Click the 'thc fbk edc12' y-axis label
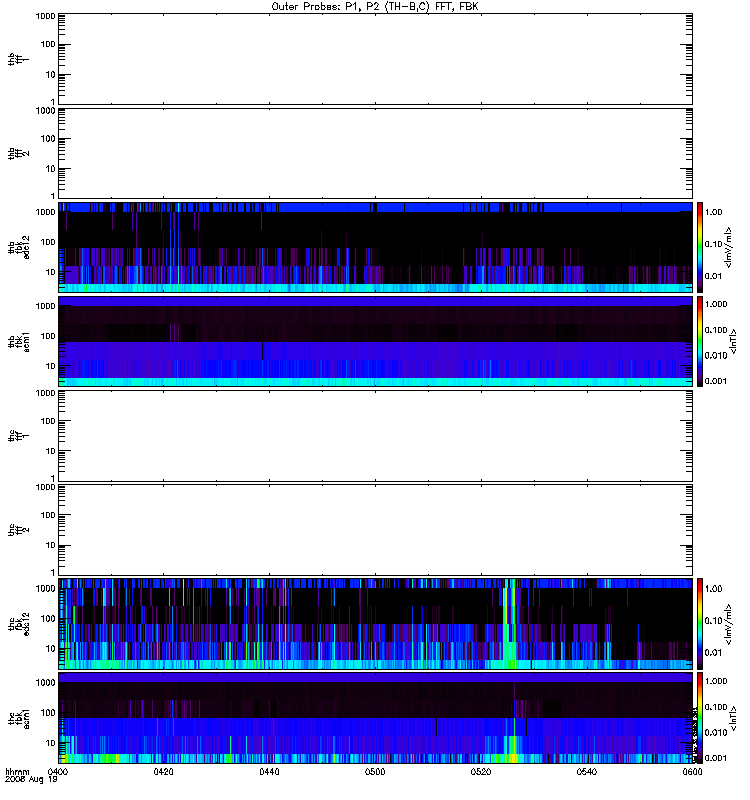The width and height of the screenshot is (750, 800). pyautogui.click(x=18, y=623)
